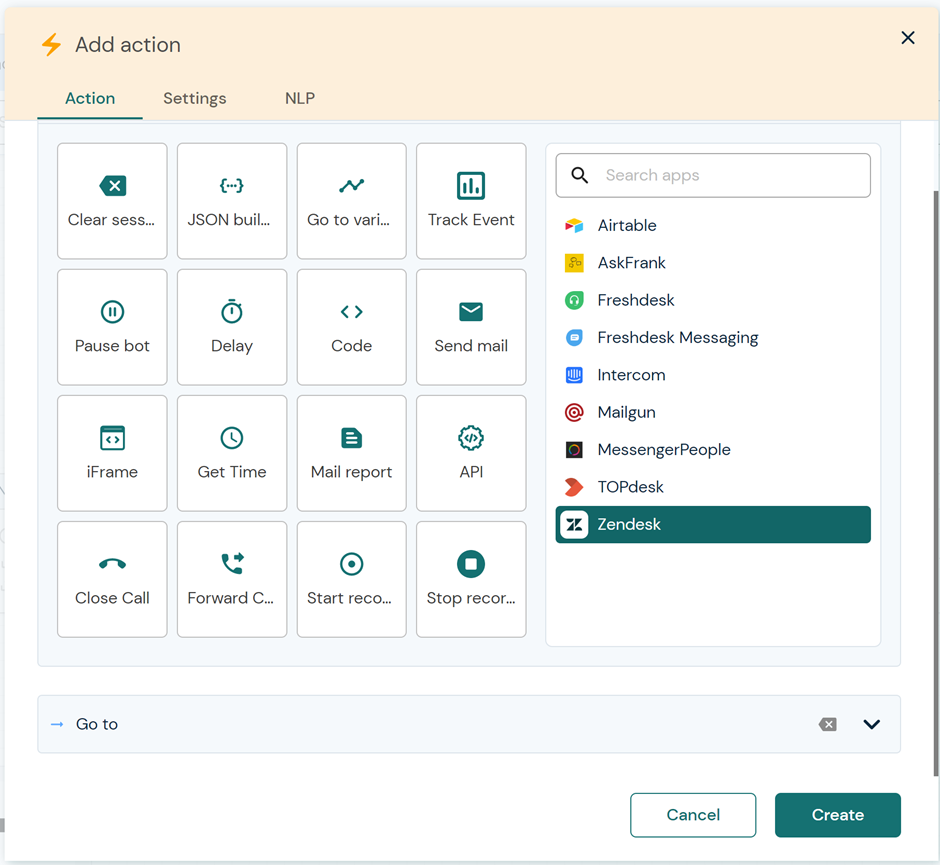Image resolution: width=940 pixels, height=865 pixels.
Task: Select the Clear session action tile
Action: (x=112, y=201)
